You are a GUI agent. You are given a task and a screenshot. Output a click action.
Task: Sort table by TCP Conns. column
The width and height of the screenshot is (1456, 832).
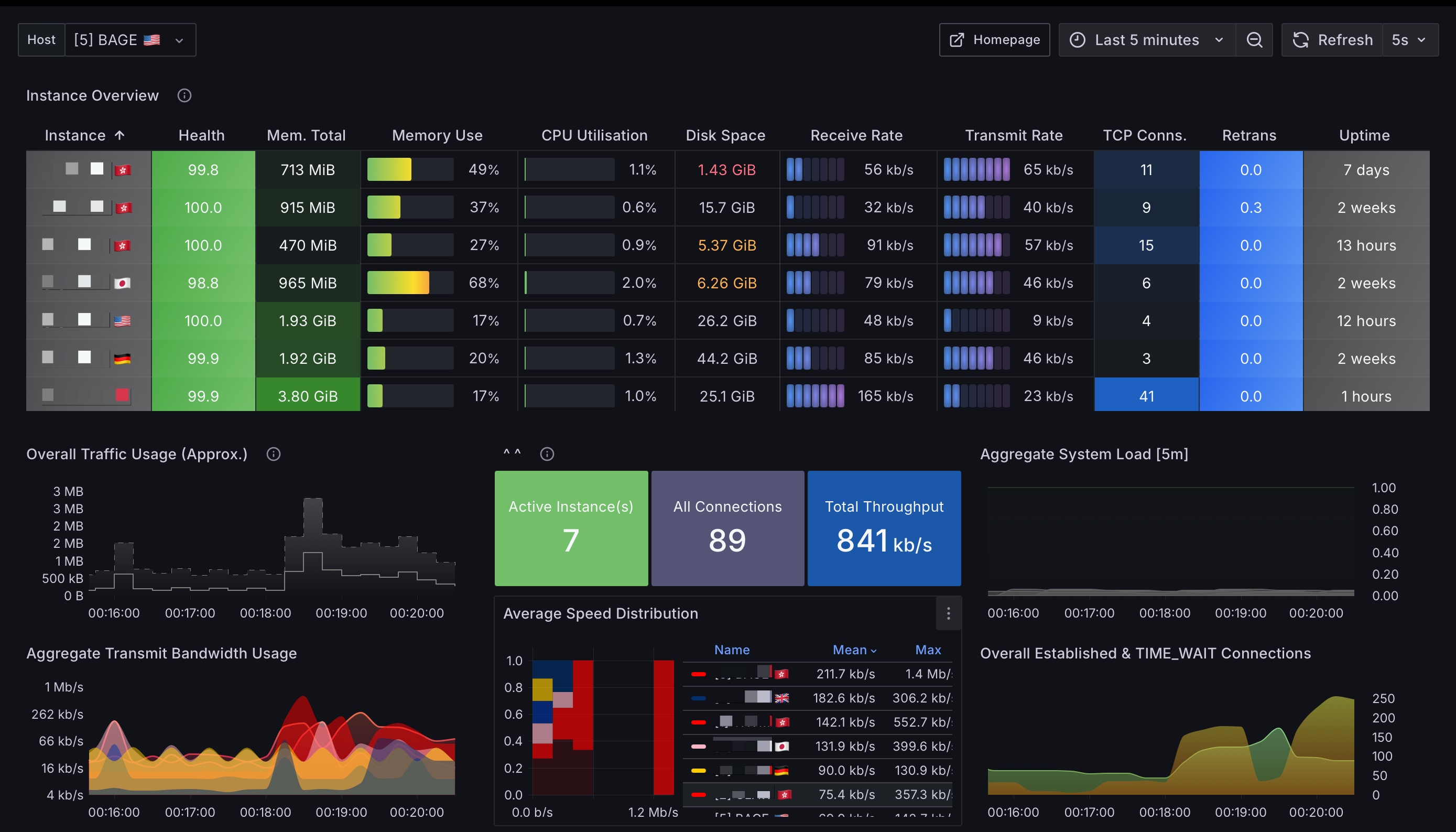(x=1145, y=135)
